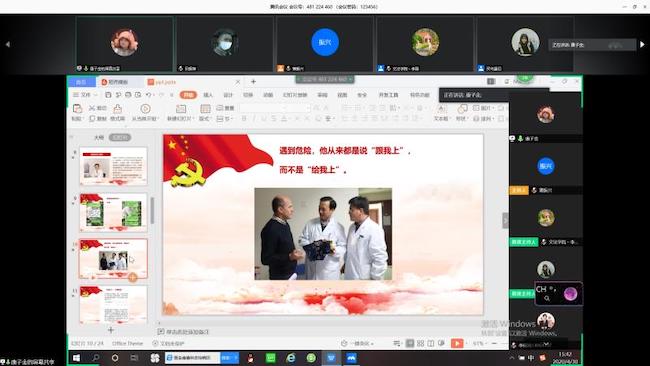Toggle Bold formatting button
This screenshot has width=650, height=366.
coord(244,119)
